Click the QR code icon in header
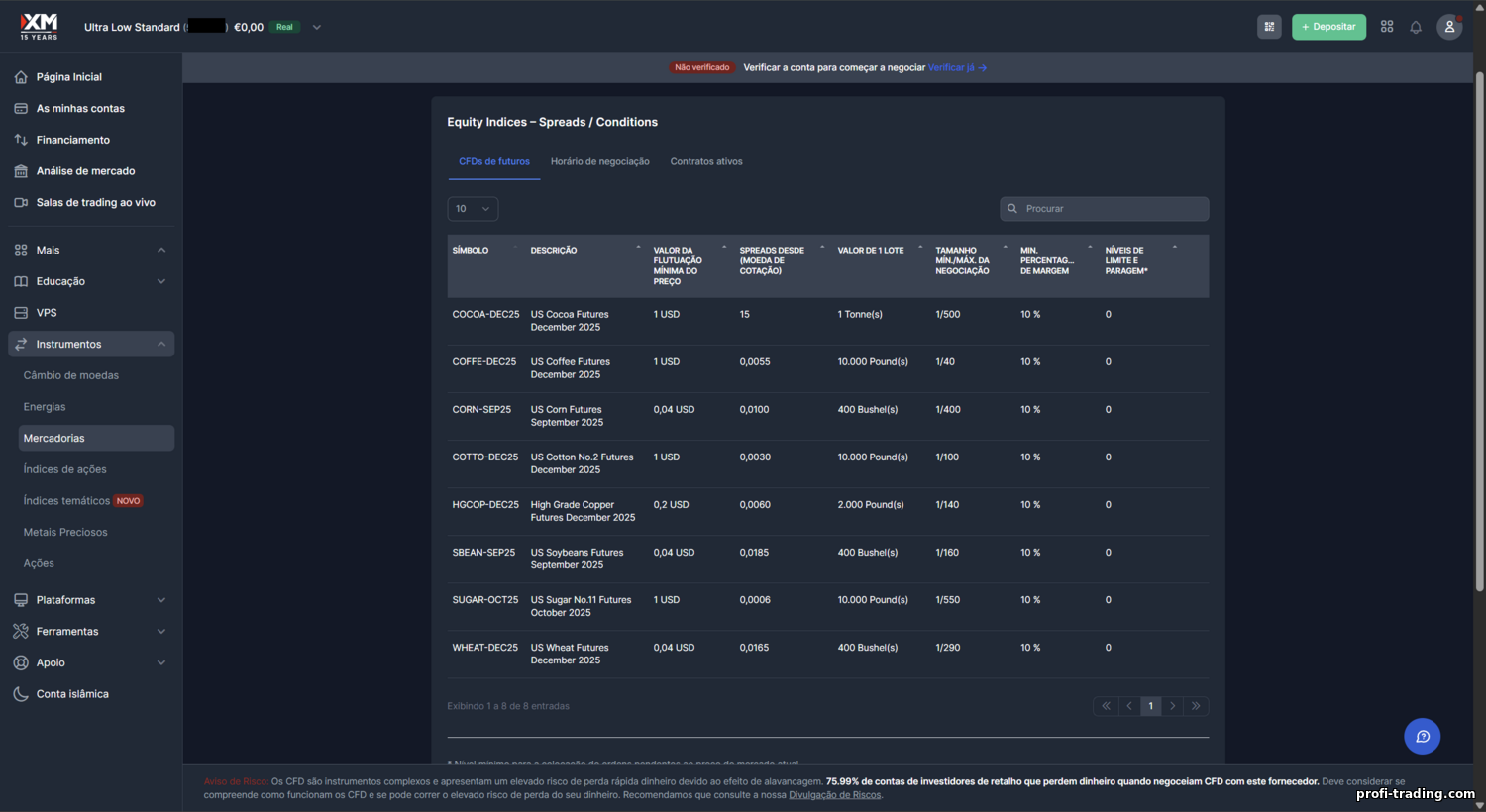 click(1269, 27)
